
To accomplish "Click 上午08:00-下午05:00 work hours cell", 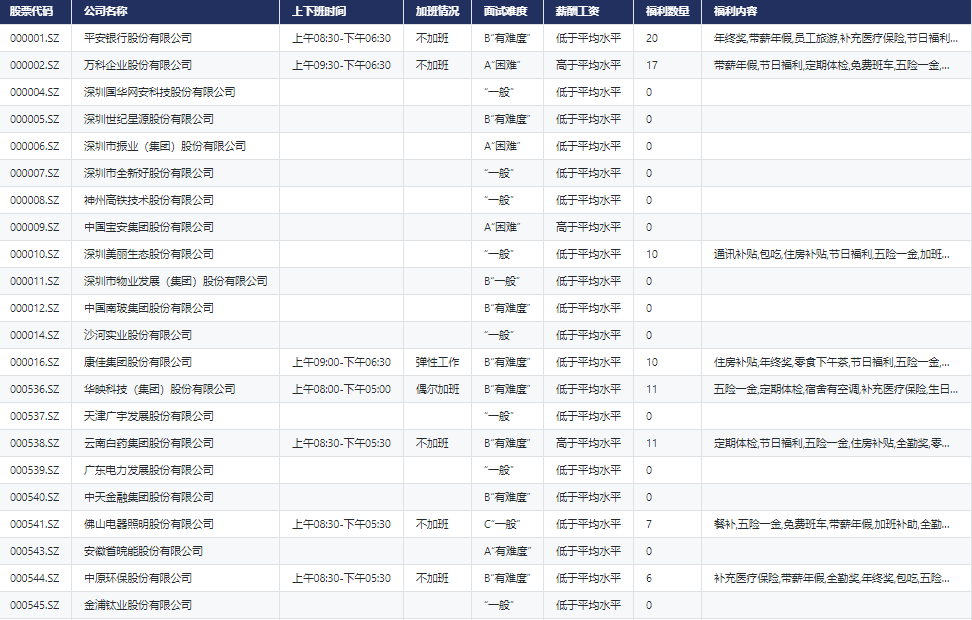I will click(x=342, y=389).
